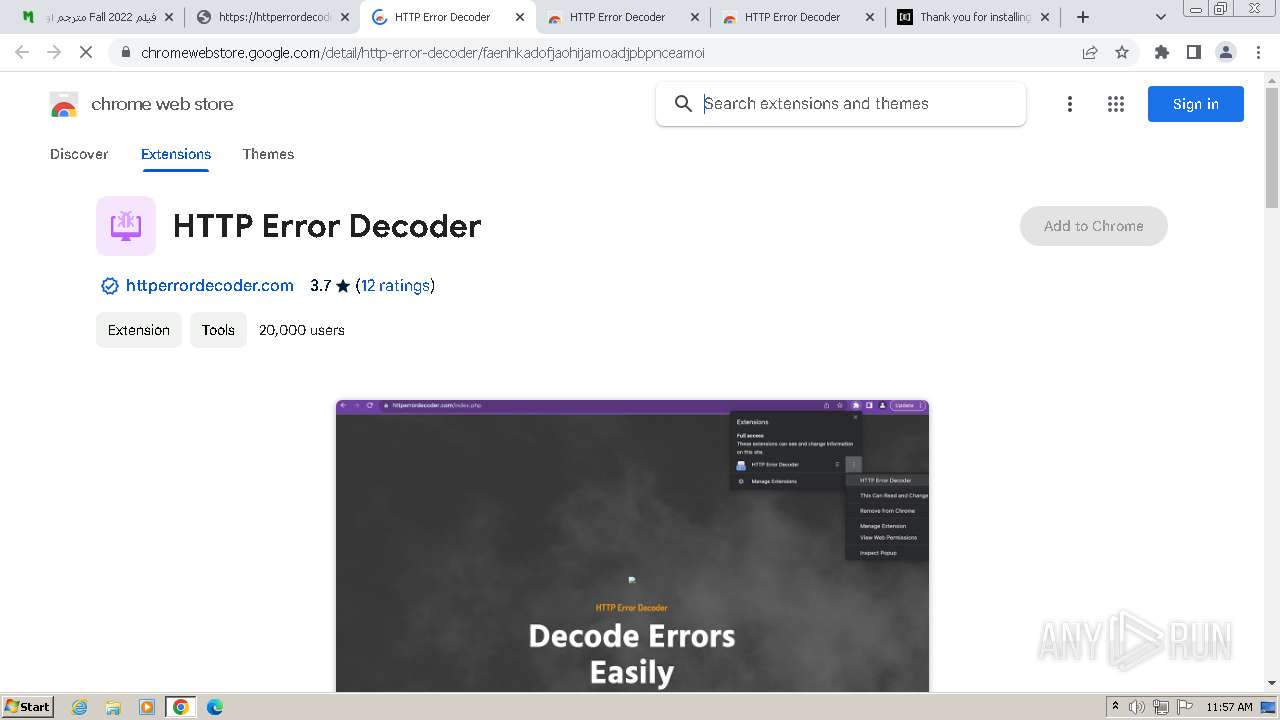The image size is (1280, 720).
Task: Open the 12 ratings link
Action: pos(395,286)
